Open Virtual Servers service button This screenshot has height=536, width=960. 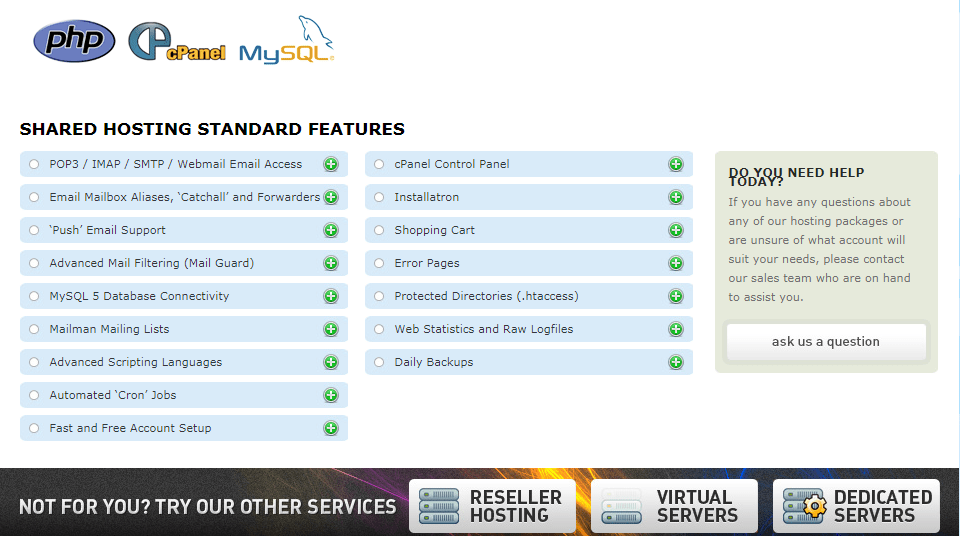coord(674,506)
